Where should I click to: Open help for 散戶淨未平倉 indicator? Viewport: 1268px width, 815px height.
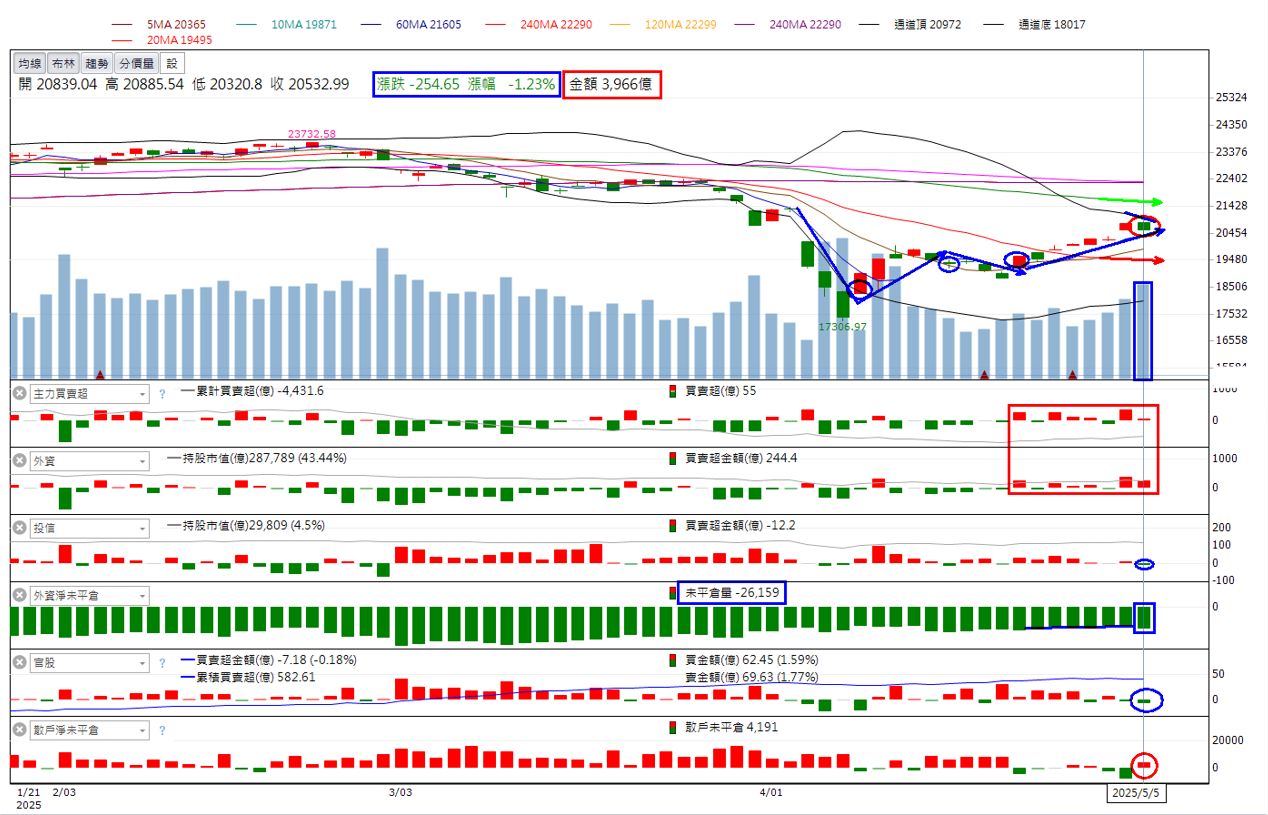162,731
